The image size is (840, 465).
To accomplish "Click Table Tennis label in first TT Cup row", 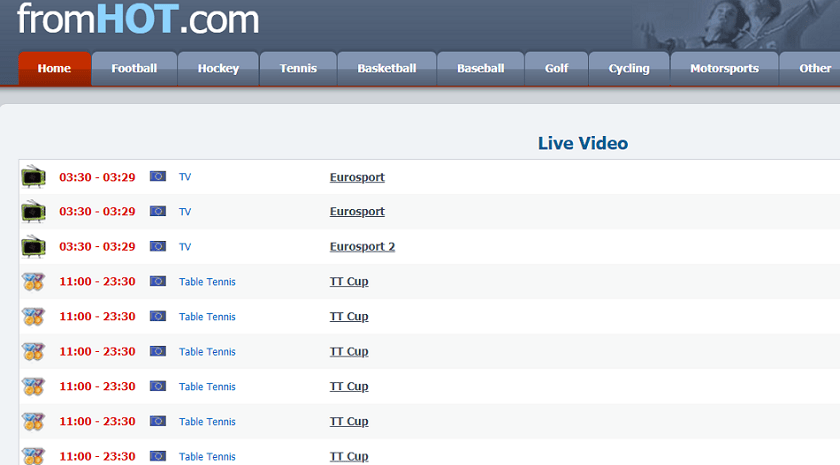I will [x=207, y=282].
